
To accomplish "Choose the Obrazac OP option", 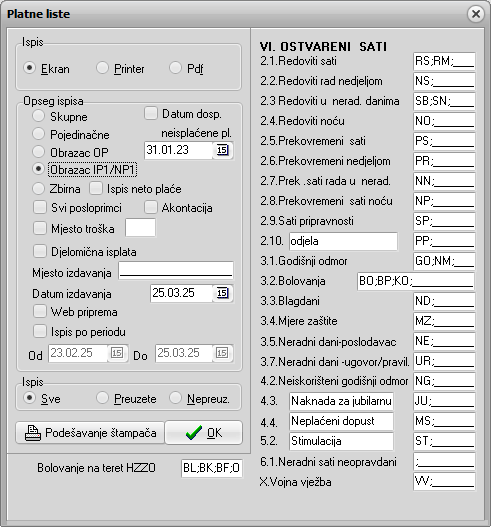I will (38, 152).
